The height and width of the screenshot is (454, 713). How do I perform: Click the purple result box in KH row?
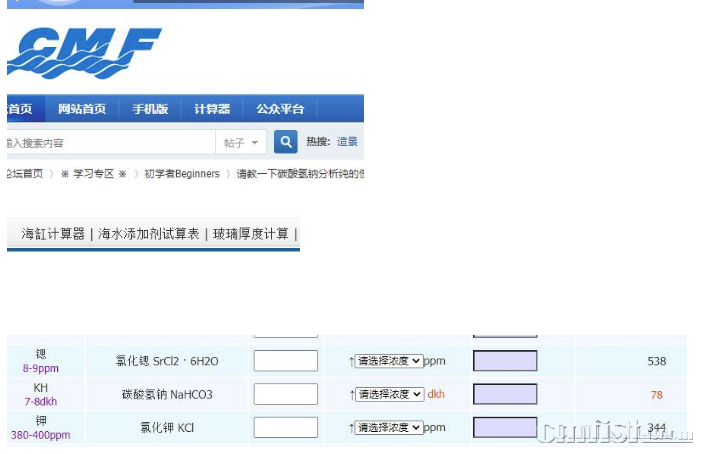click(x=505, y=394)
